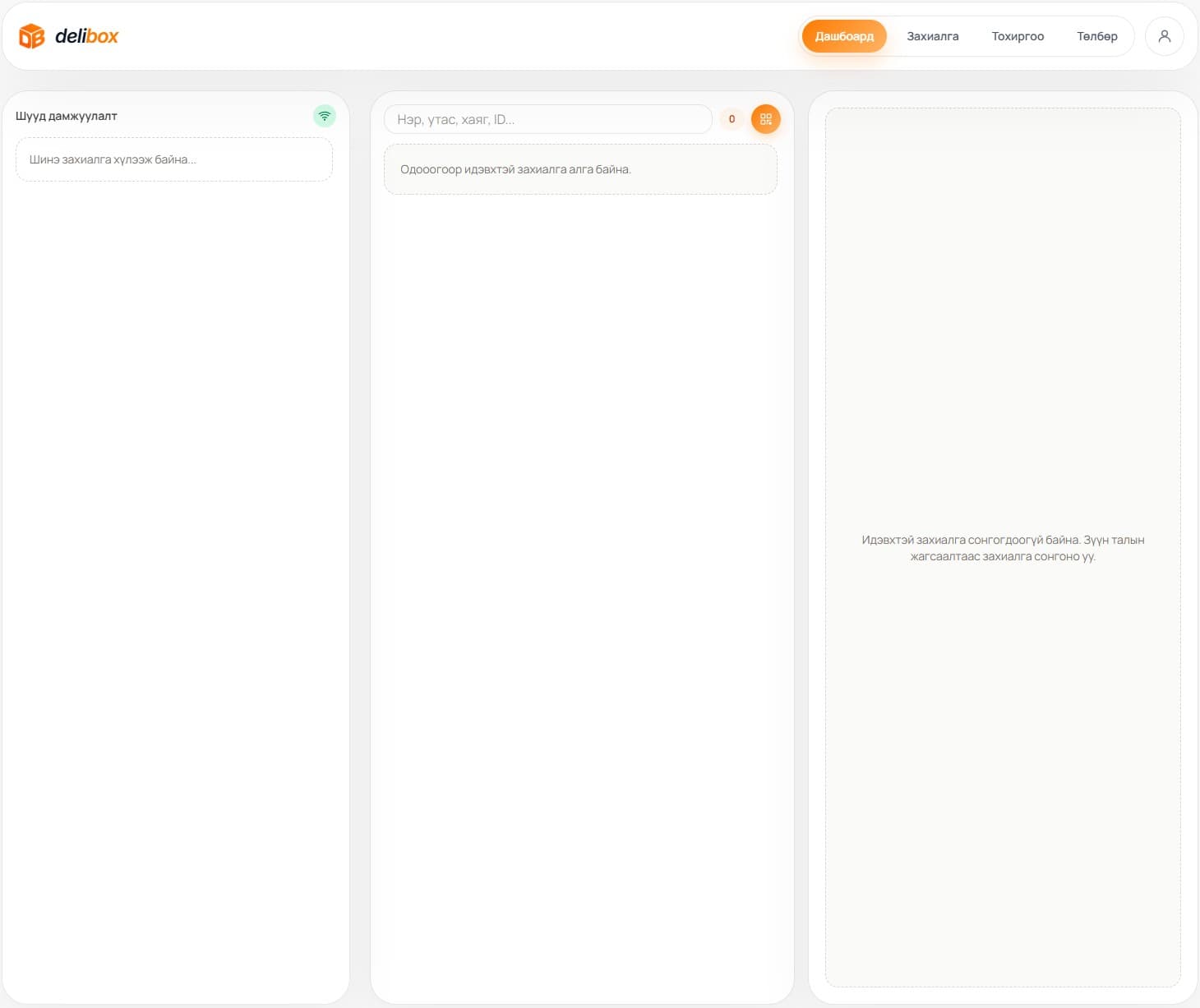Click the order count badge showing 0
Screen dimensions: 1200x1008
pos(732,119)
